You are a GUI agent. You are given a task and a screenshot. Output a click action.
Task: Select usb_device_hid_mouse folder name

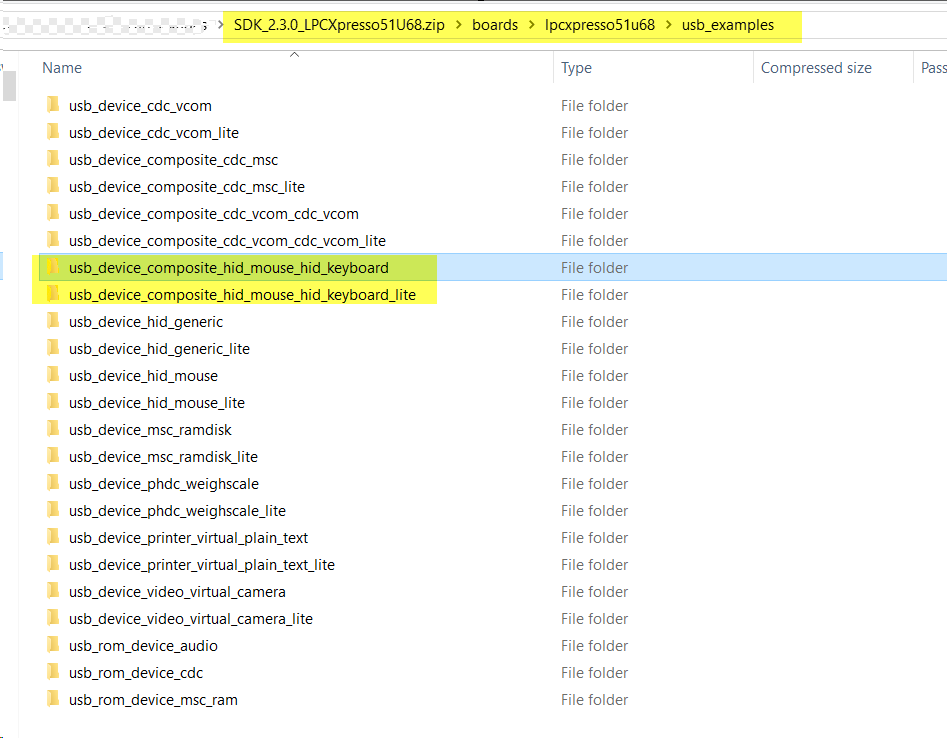[x=143, y=376]
